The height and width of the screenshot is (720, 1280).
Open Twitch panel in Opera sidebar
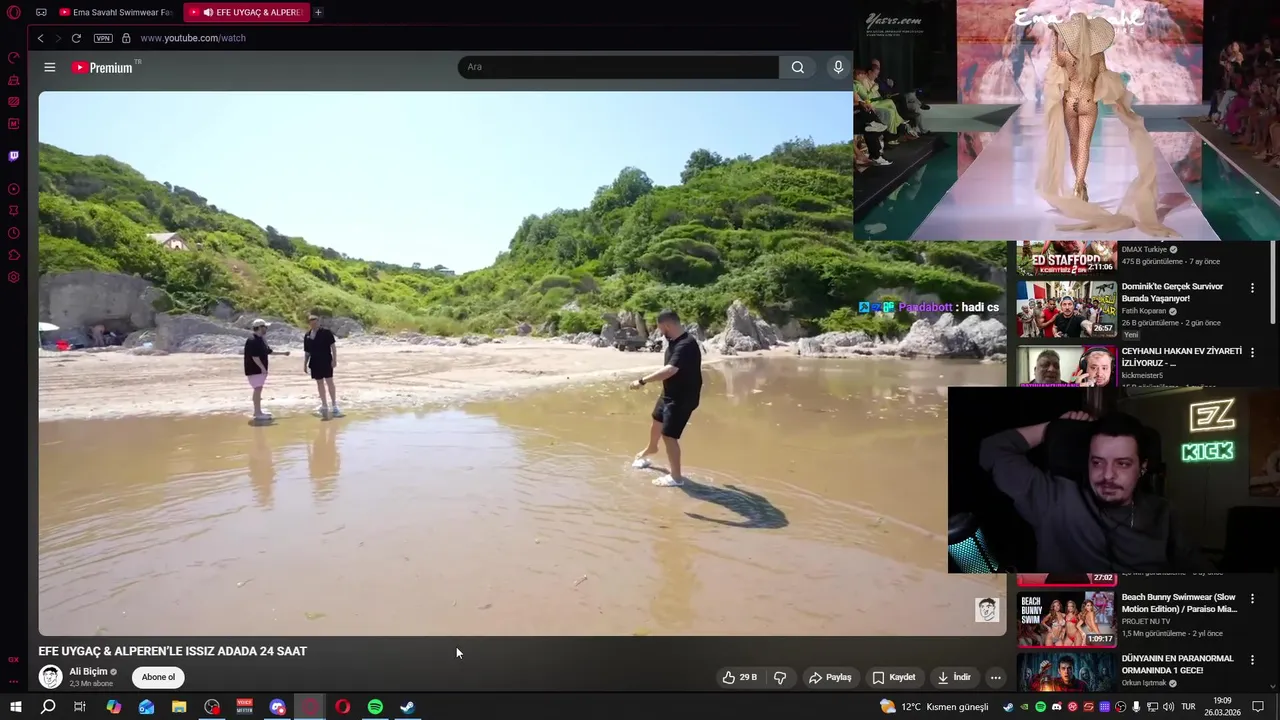pyautogui.click(x=14, y=156)
